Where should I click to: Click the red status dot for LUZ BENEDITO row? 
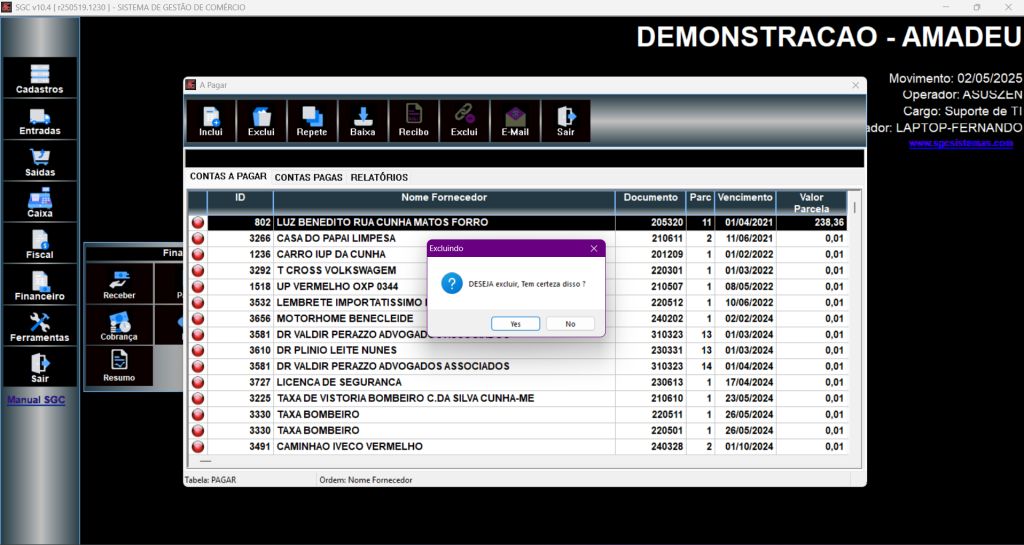[198, 223]
